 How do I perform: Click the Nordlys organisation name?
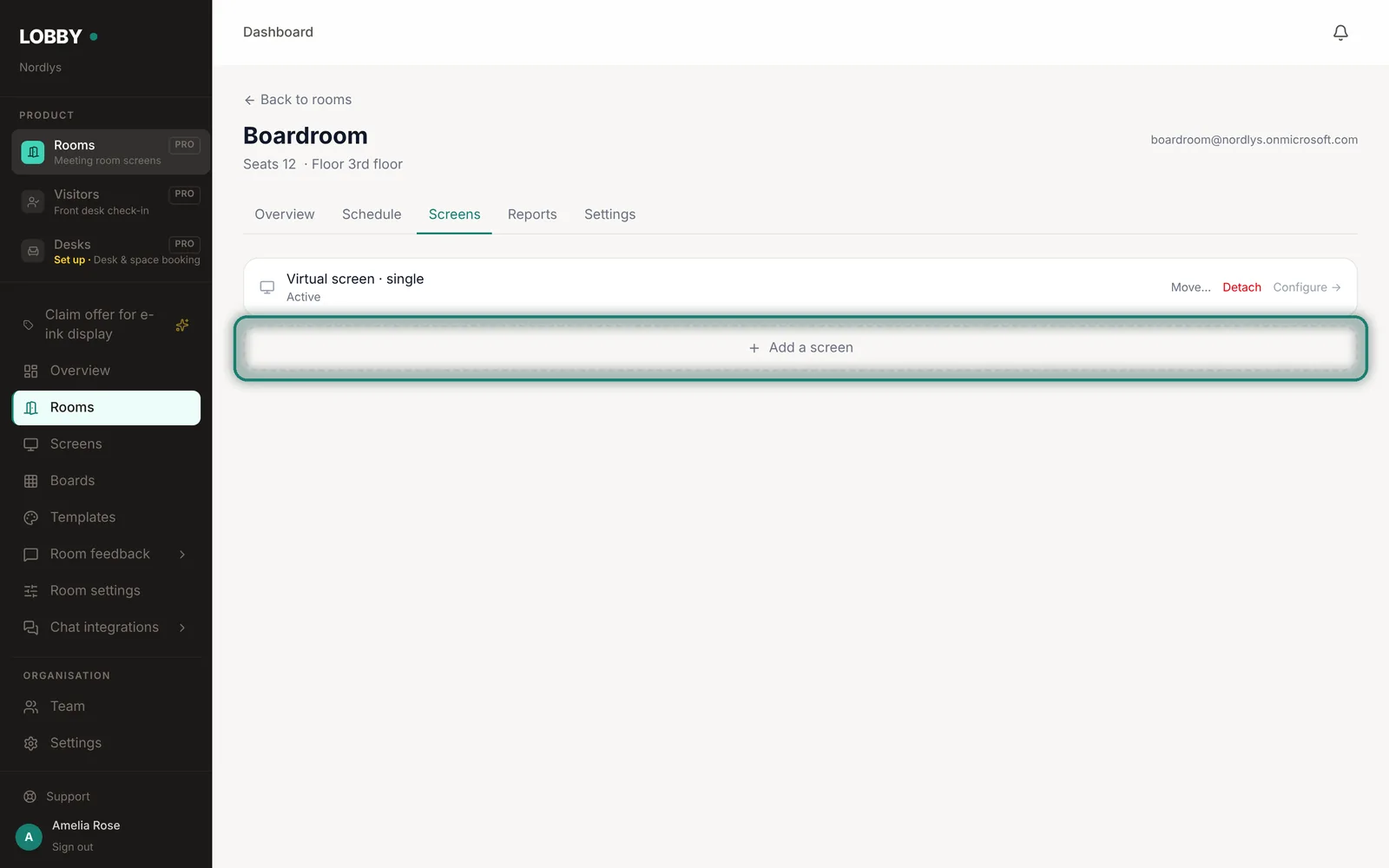[40, 68]
